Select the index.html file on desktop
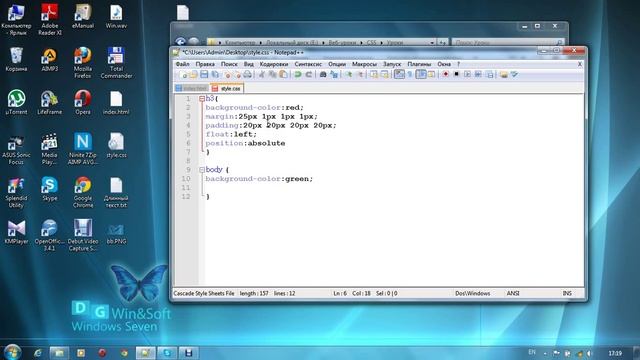640x360 pixels. (116, 102)
